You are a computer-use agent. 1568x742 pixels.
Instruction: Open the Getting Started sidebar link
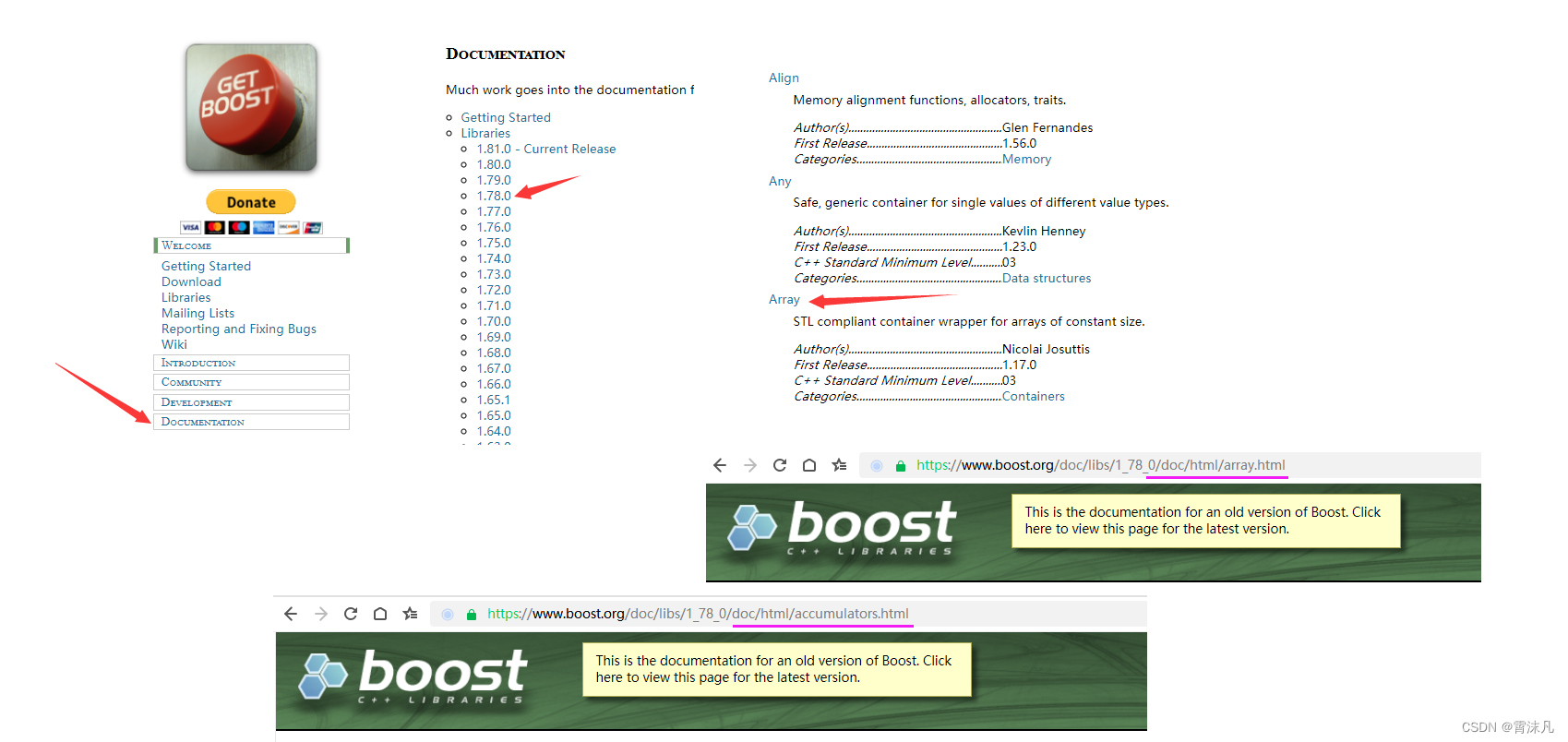click(x=206, y=266)
